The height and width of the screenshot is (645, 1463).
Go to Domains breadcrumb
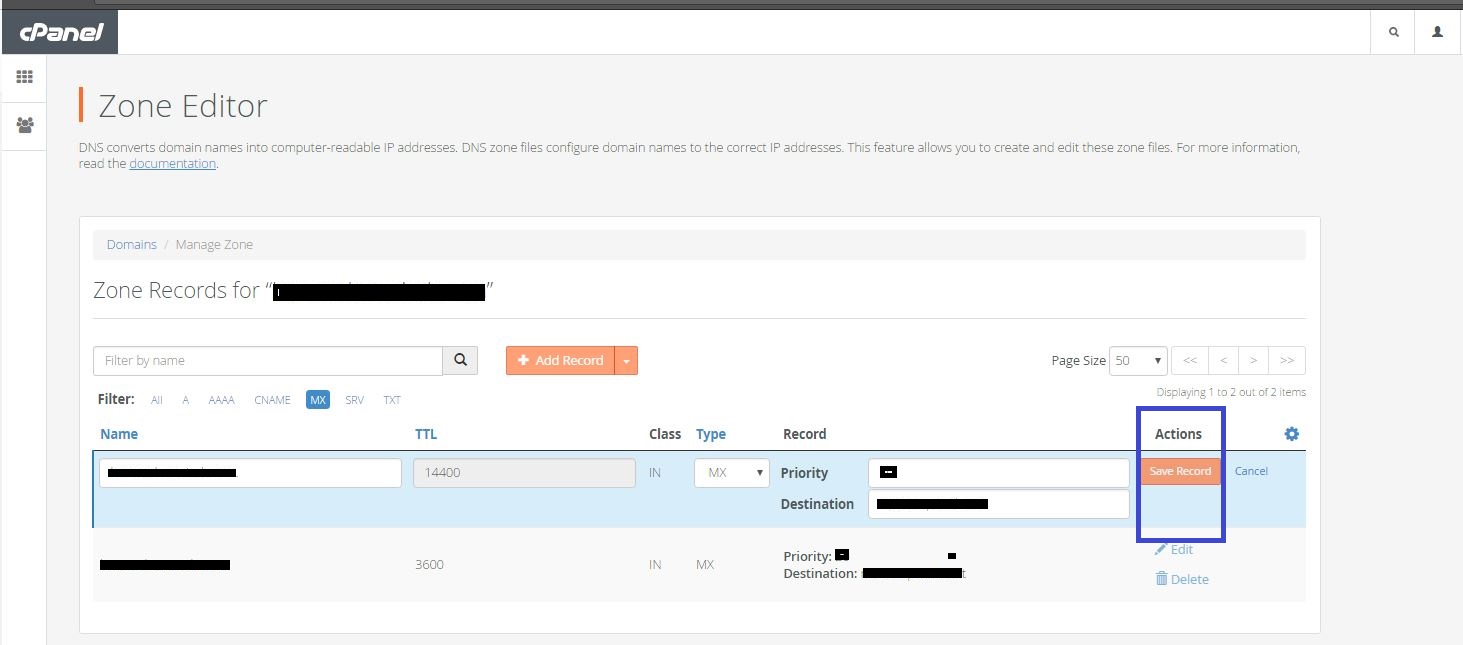tap(132, 244)
